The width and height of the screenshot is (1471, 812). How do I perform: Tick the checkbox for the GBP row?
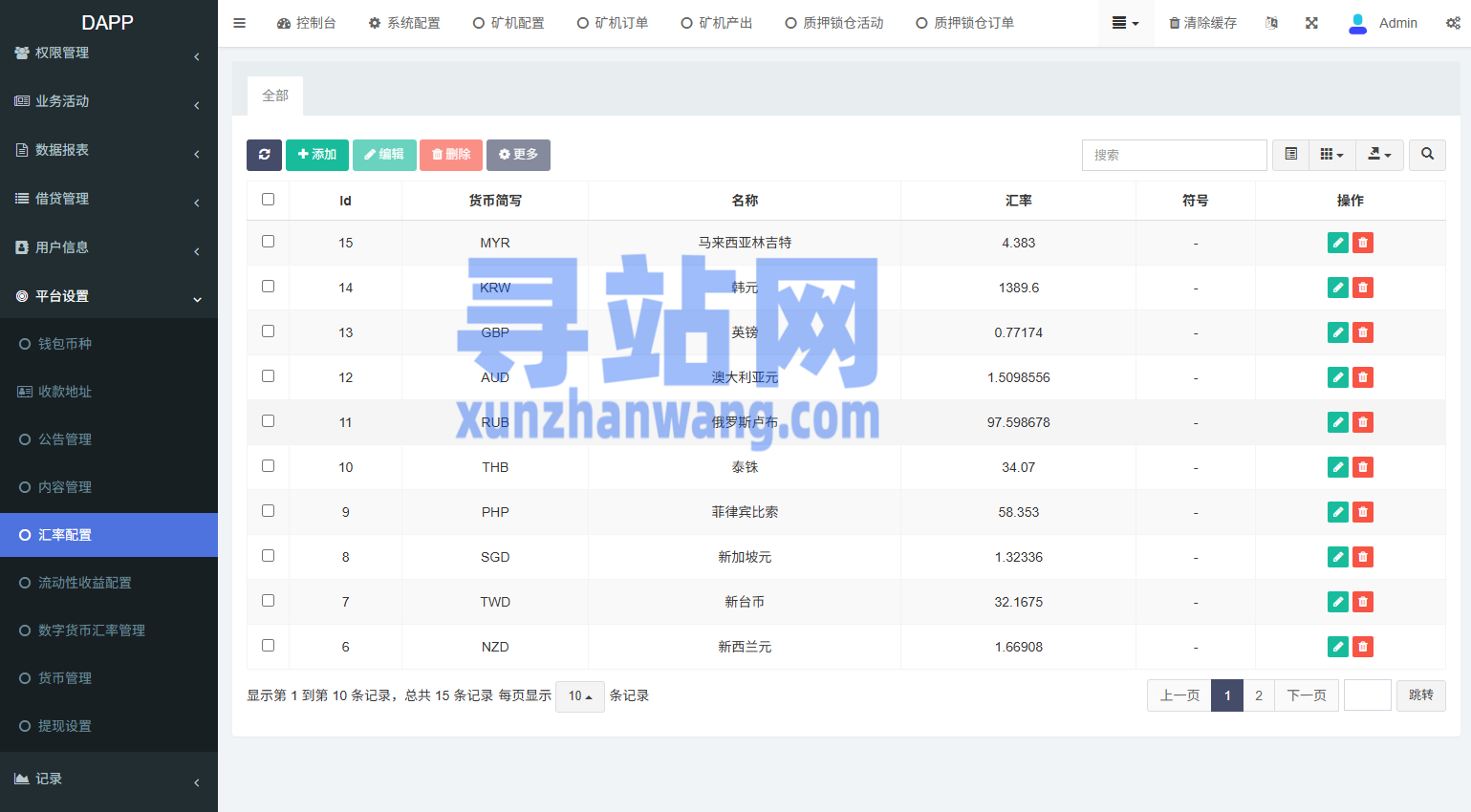tap(268, 331)
